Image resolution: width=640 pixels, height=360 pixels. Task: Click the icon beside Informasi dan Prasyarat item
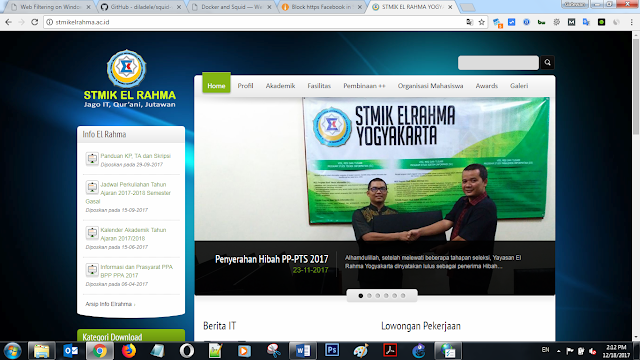click(x=92, y=270)
